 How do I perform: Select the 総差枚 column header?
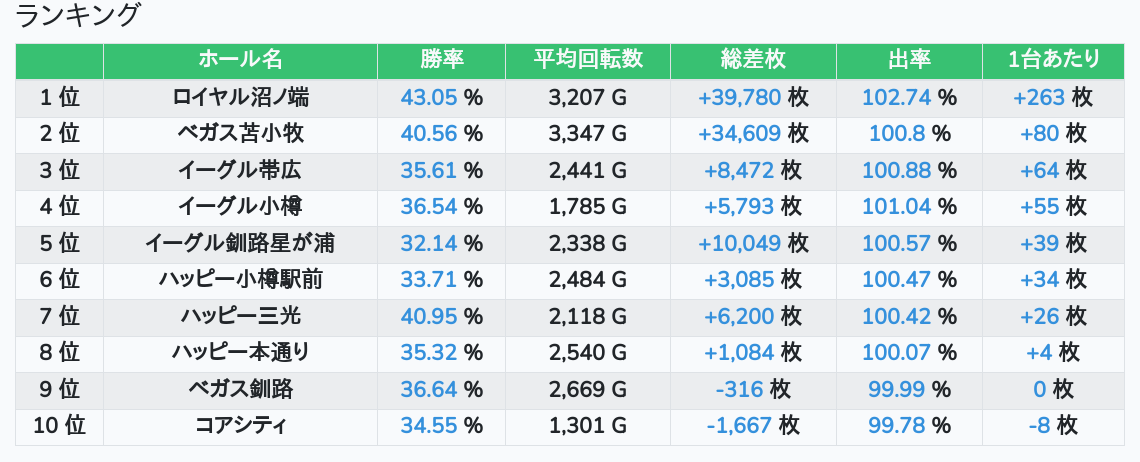pos(753,60)
